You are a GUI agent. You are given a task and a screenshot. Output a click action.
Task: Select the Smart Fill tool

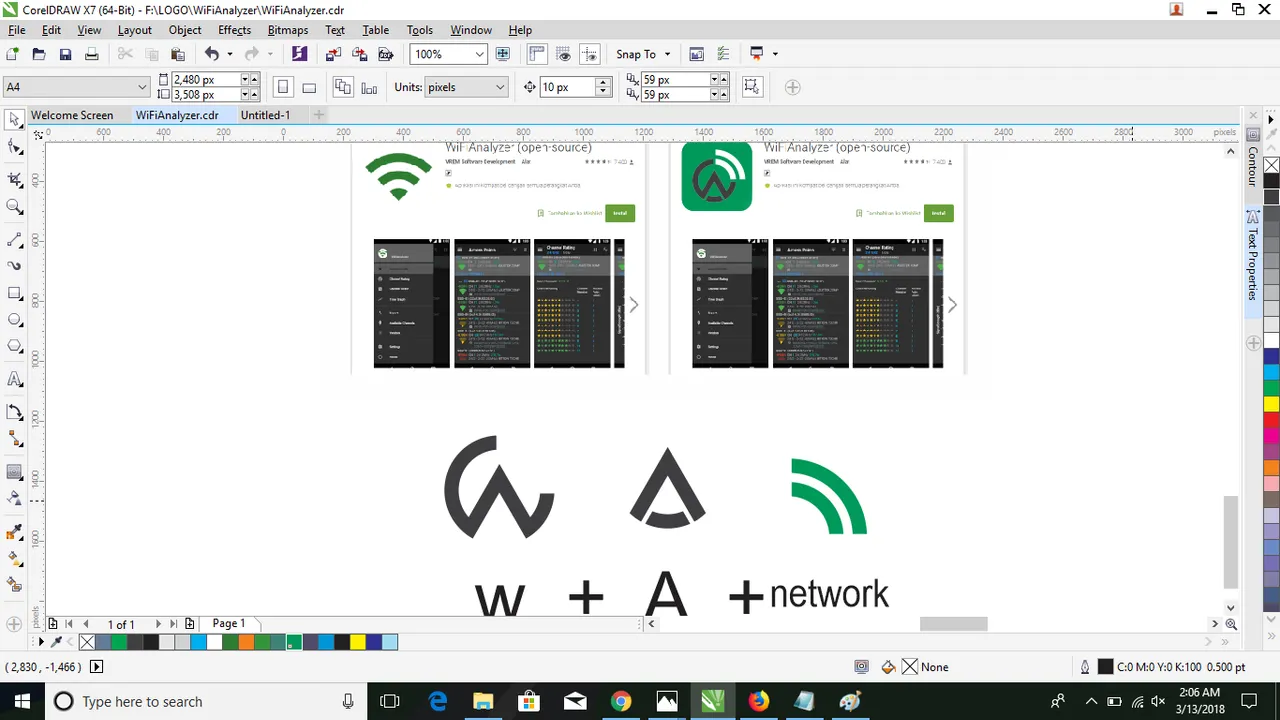coord(14,584)
